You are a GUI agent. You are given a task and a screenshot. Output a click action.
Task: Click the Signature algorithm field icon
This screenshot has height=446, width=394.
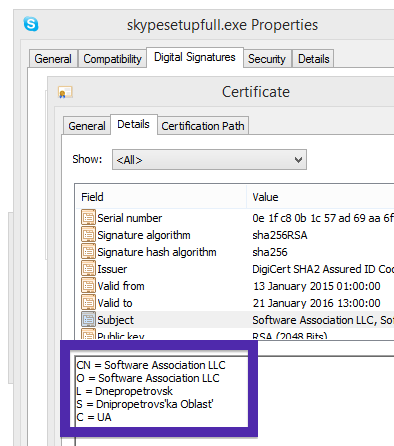pos(88,235)
